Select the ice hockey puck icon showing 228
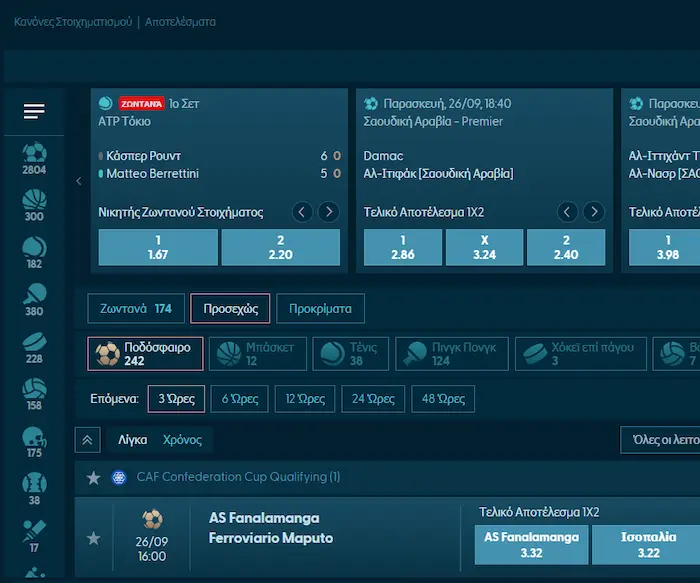The image size is (700, 583). 34,346
